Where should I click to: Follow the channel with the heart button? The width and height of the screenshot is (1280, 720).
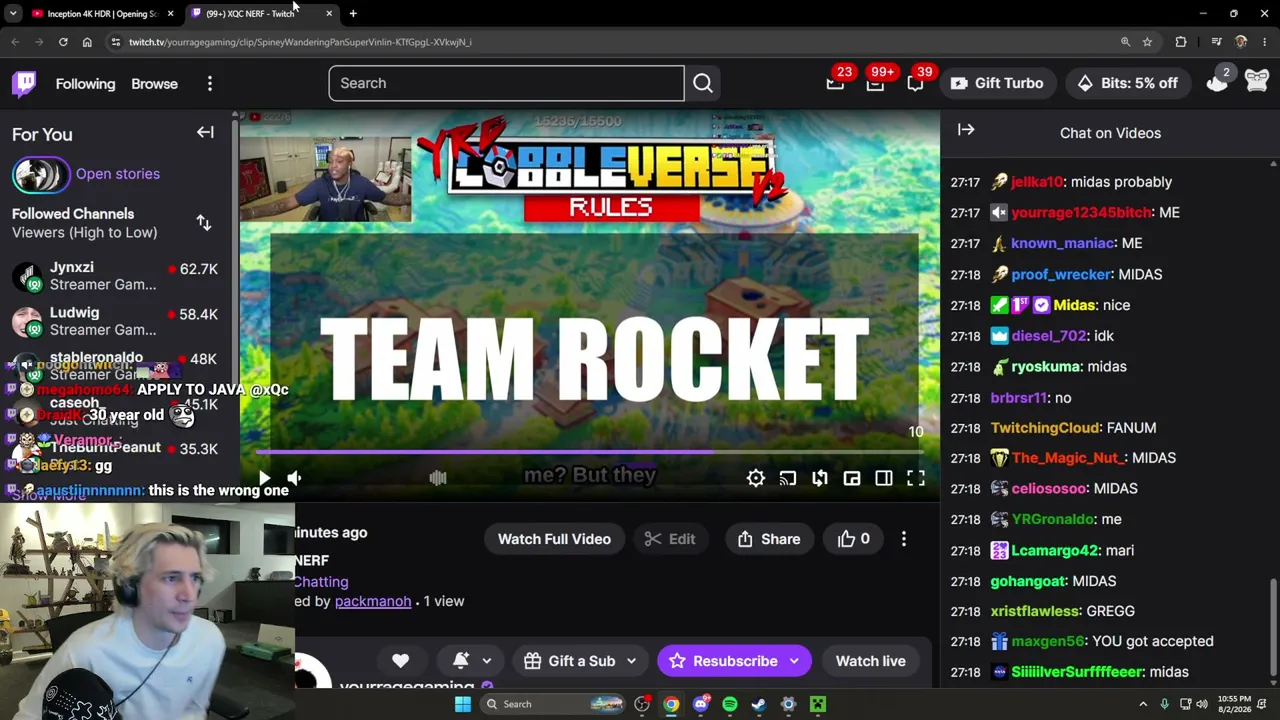[x=400, y=661]
